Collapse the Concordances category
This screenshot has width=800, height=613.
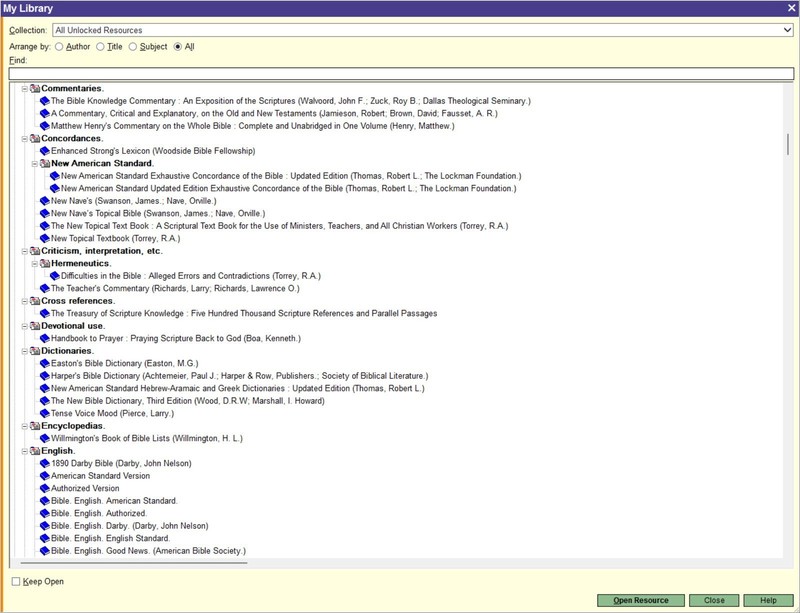tap(24, 139)
